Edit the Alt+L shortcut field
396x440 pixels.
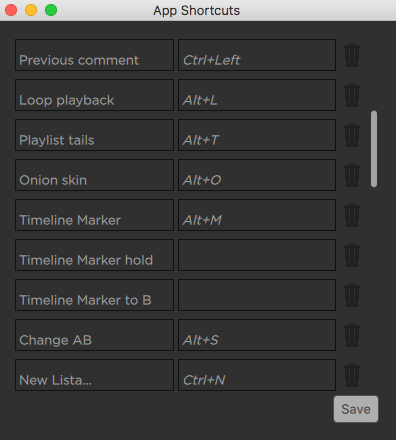click(257, 95)
